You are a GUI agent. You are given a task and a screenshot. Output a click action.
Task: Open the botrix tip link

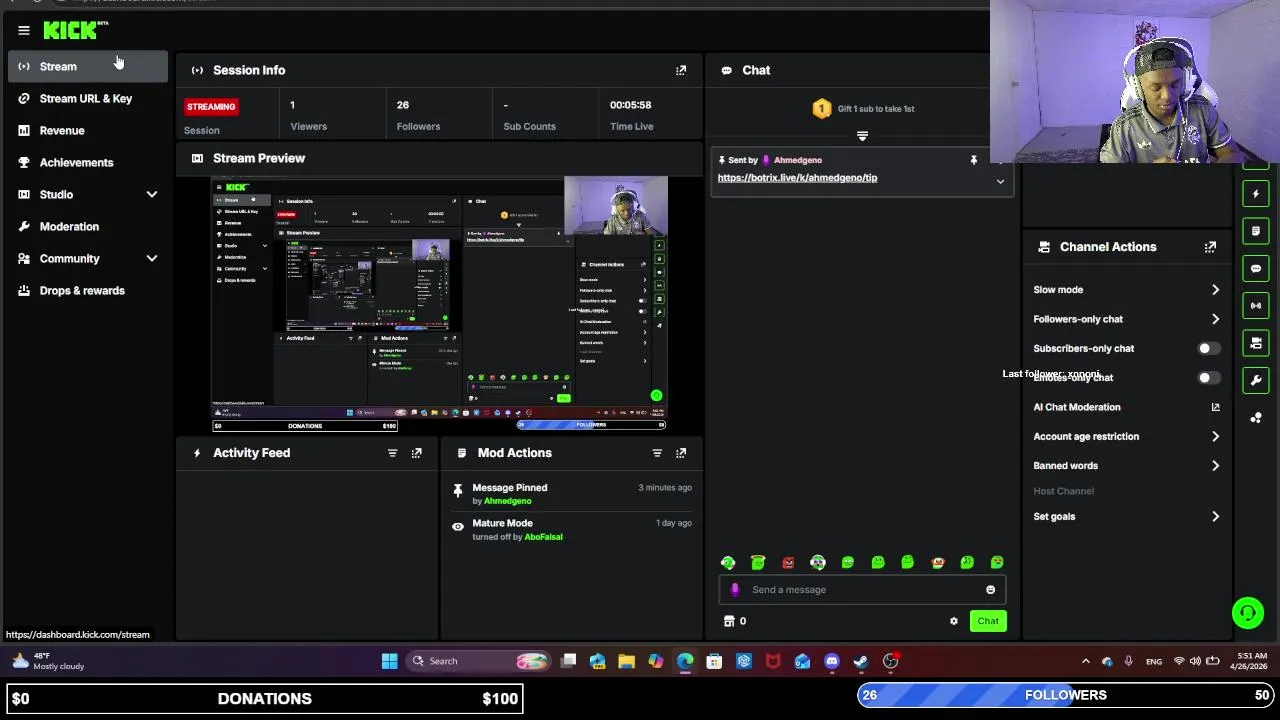pos(797,178)
